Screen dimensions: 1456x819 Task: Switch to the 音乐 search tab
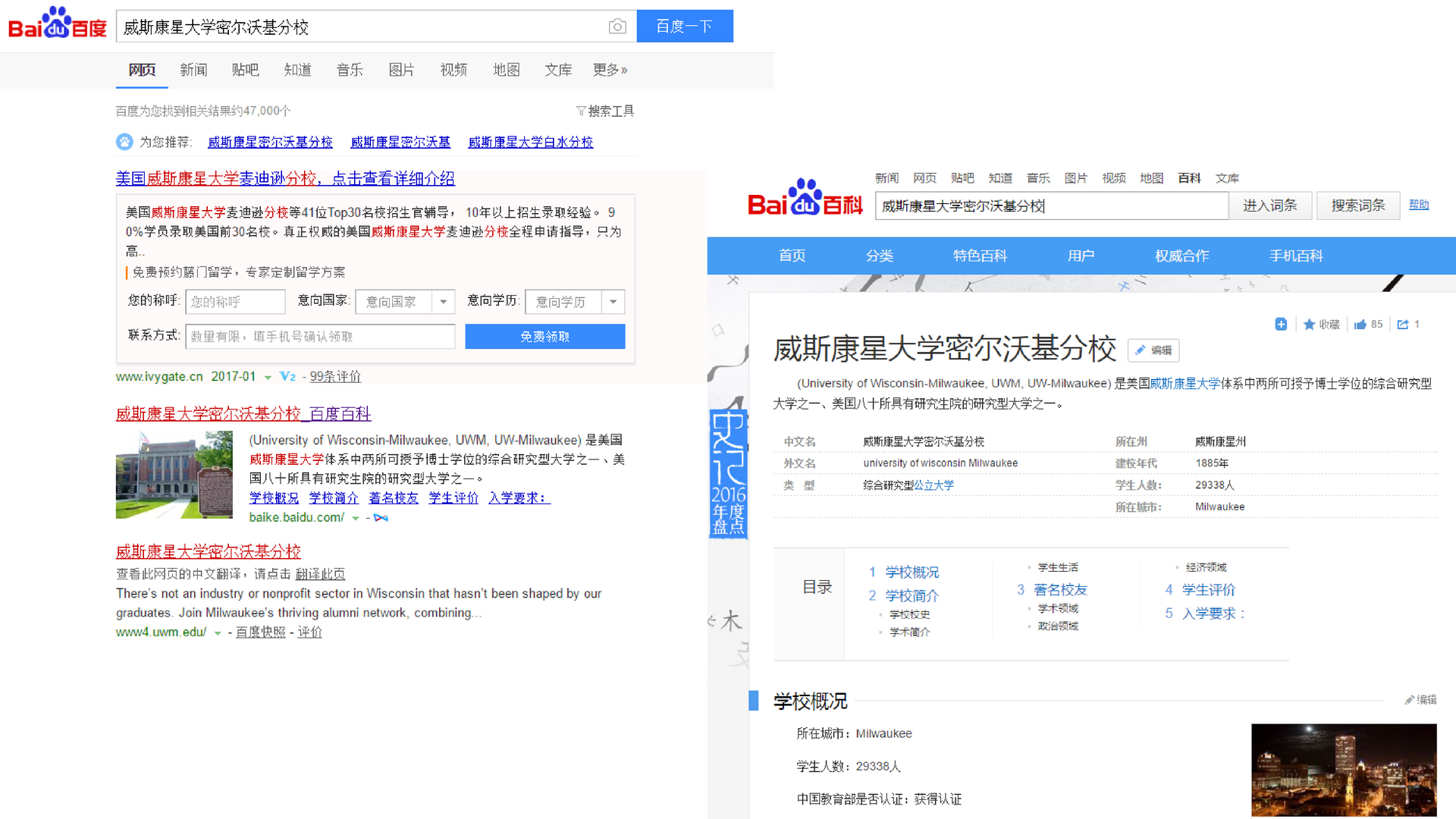pos(350,70)
